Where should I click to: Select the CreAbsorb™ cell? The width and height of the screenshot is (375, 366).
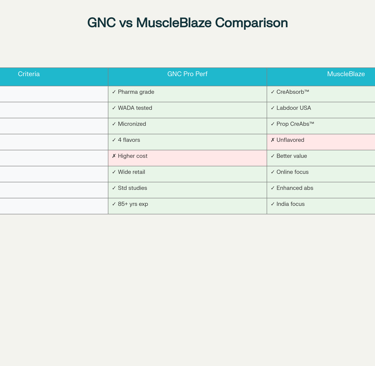321,94
